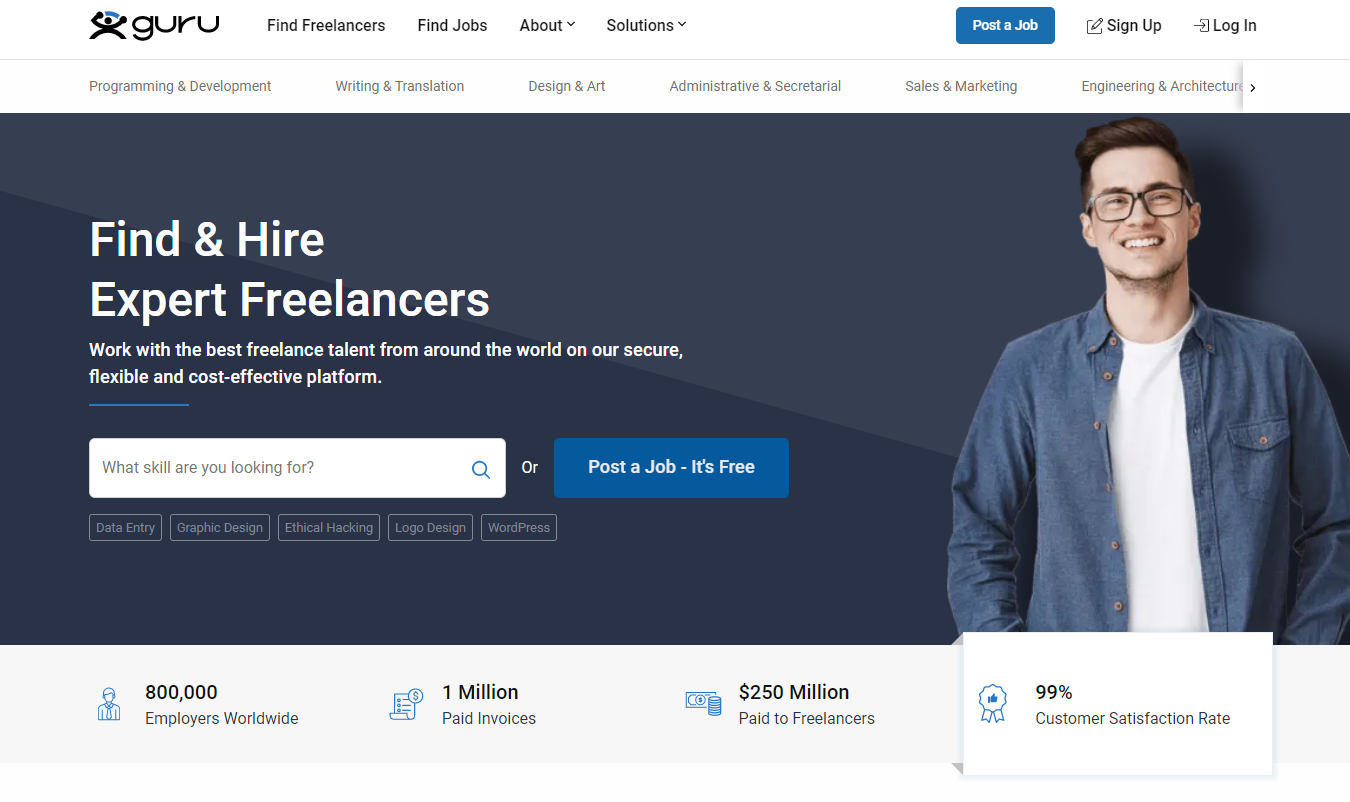Click the Paid Invoices document icon
This screenshot has height=802, width=1350.
click(x=406, y=704)
